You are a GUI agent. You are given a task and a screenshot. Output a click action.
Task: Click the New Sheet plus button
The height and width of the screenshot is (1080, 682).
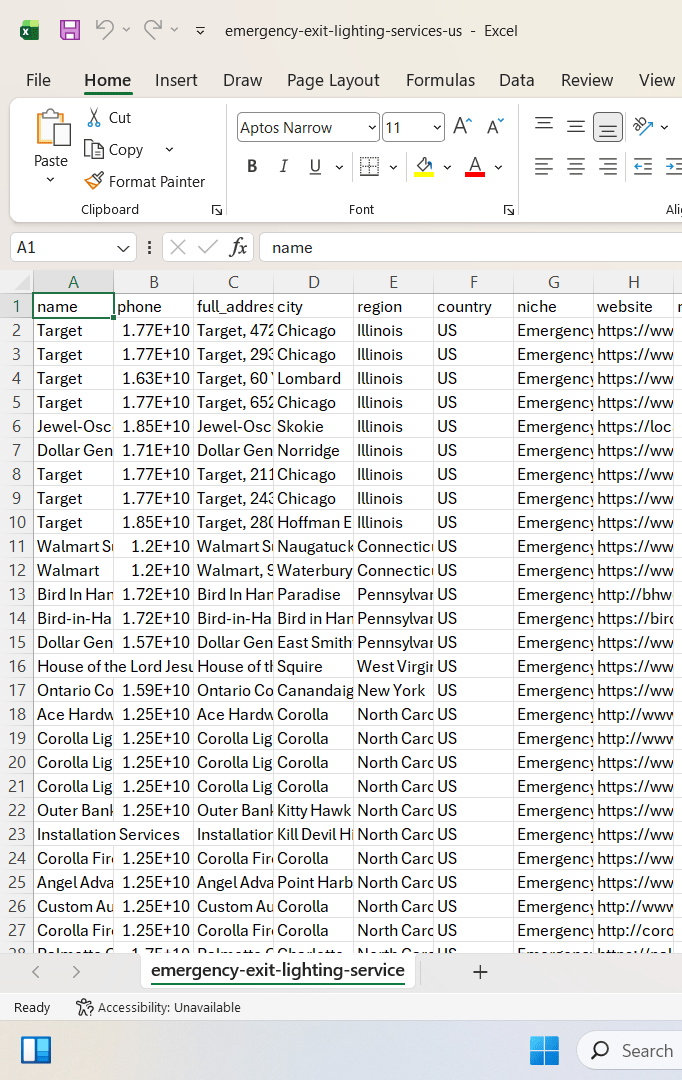pos(480,972)
